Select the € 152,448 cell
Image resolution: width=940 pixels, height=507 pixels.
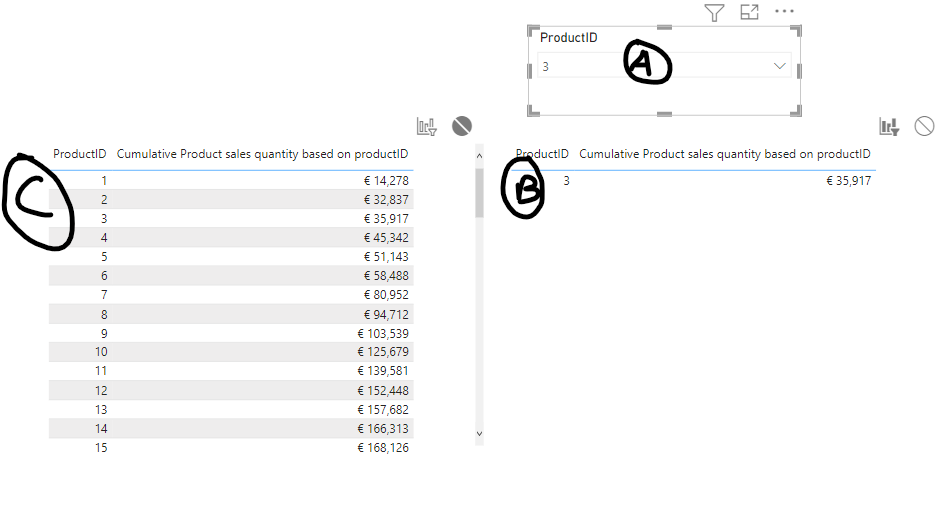click(x=383, y=391)
